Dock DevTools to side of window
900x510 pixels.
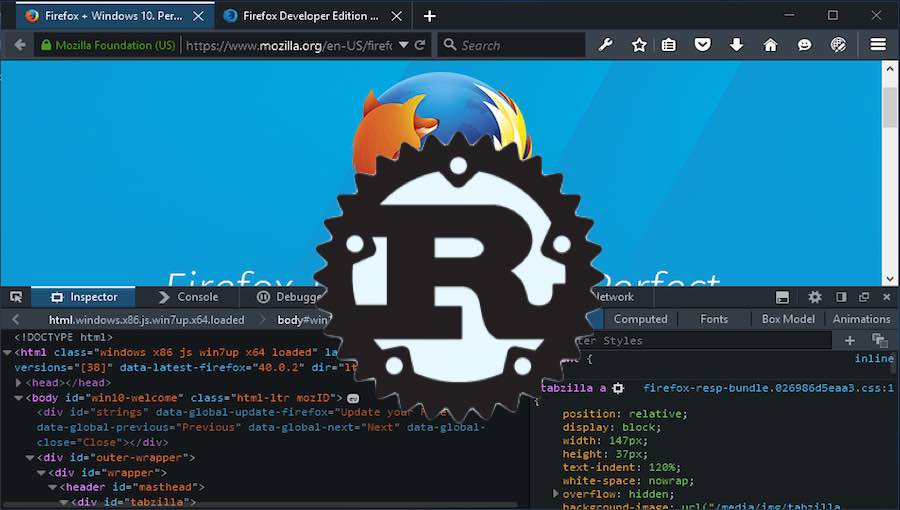pyautogui.click(x=841, y=297)
